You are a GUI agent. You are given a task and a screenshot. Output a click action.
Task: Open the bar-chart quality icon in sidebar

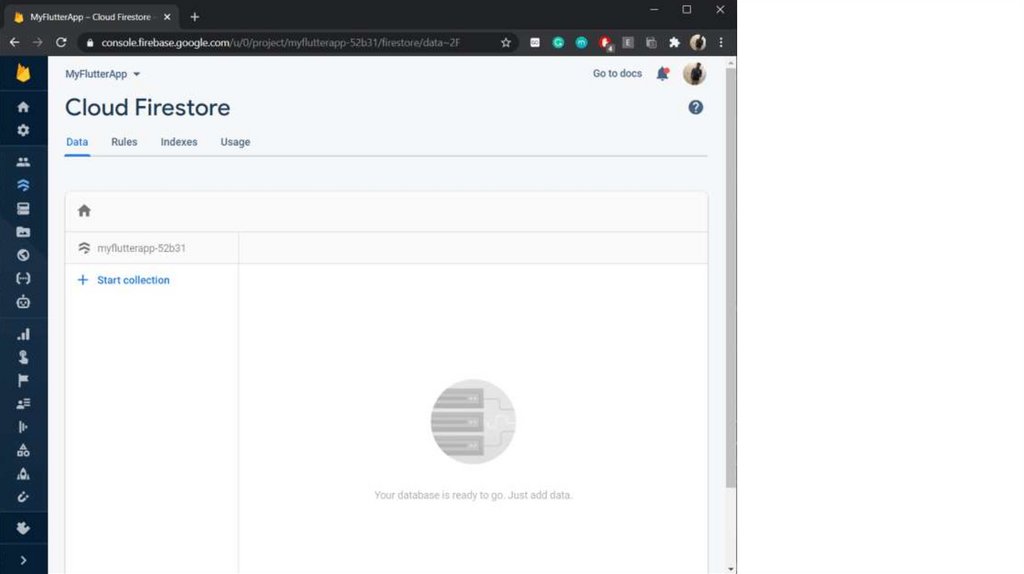point(24,334)
